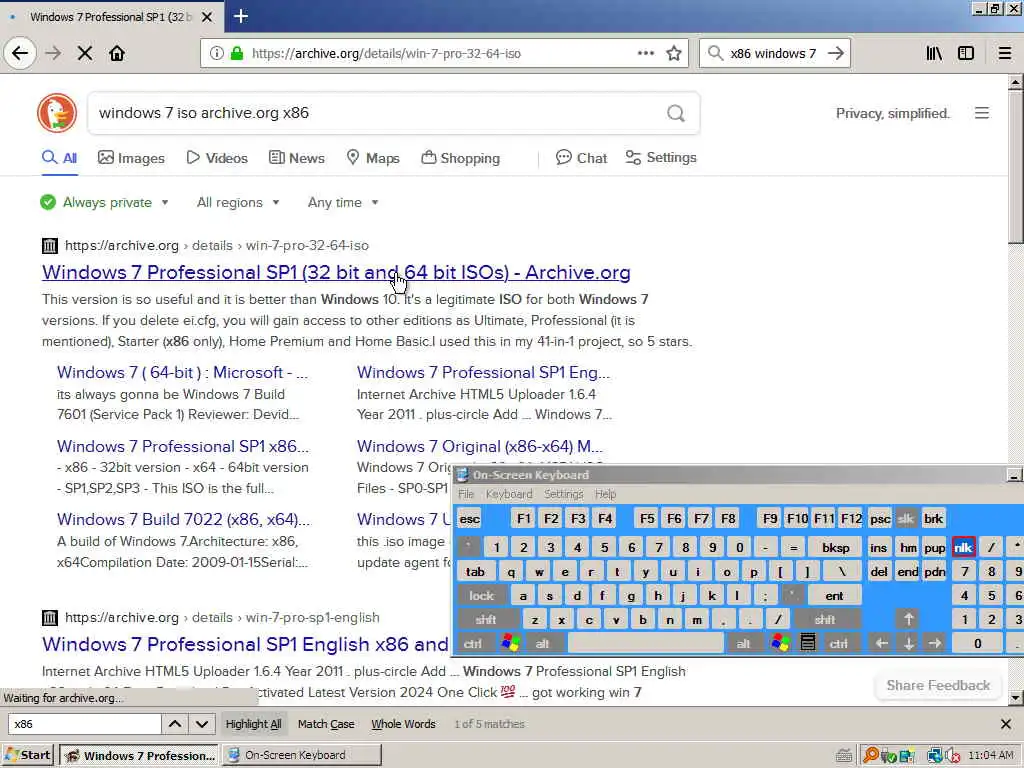Toggle Match Case in the find bar

tap(326, 724)
